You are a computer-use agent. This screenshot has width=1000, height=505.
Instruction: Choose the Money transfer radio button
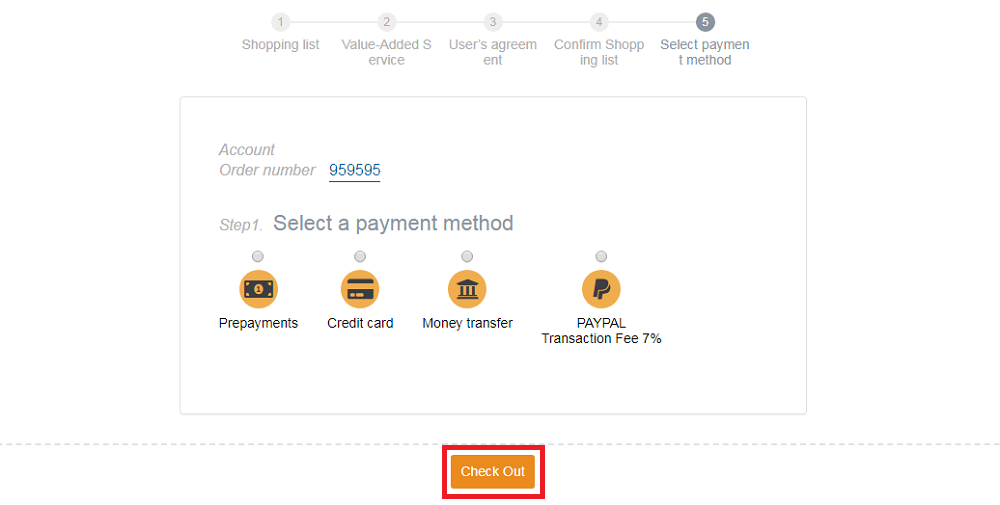[467, 256]
